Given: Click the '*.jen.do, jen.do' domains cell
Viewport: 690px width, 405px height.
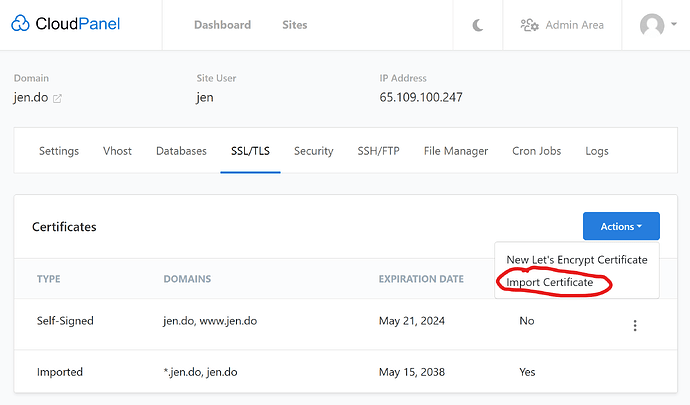Looking at the screenshot, I should point(200,372).
